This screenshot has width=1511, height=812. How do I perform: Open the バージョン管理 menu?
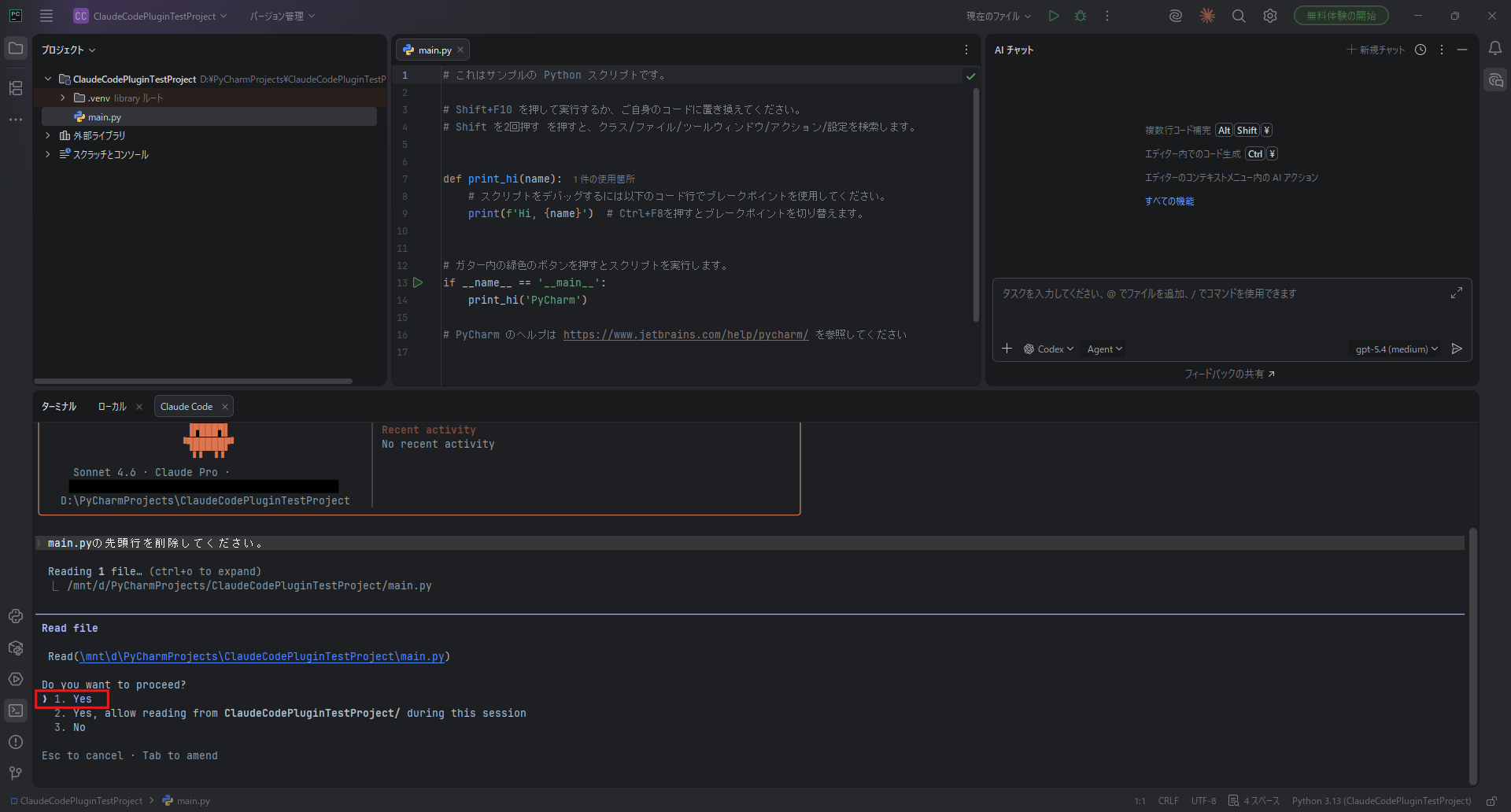282,16
